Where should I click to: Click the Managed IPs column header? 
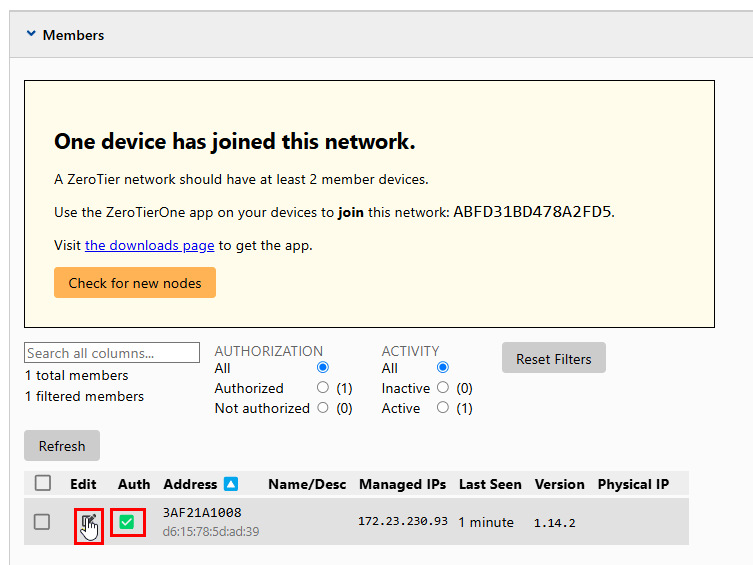click(402, 484)
